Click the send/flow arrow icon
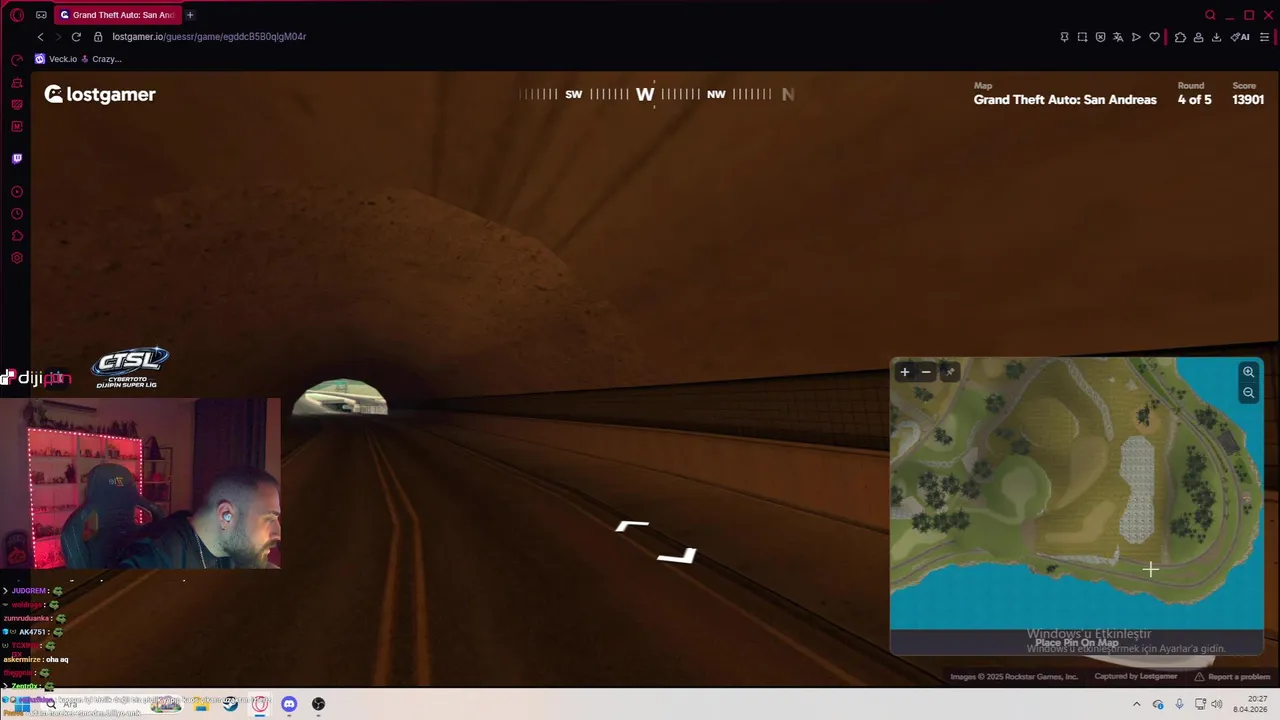Viewport: 1280px width, 720px height. coord(1136,37)
